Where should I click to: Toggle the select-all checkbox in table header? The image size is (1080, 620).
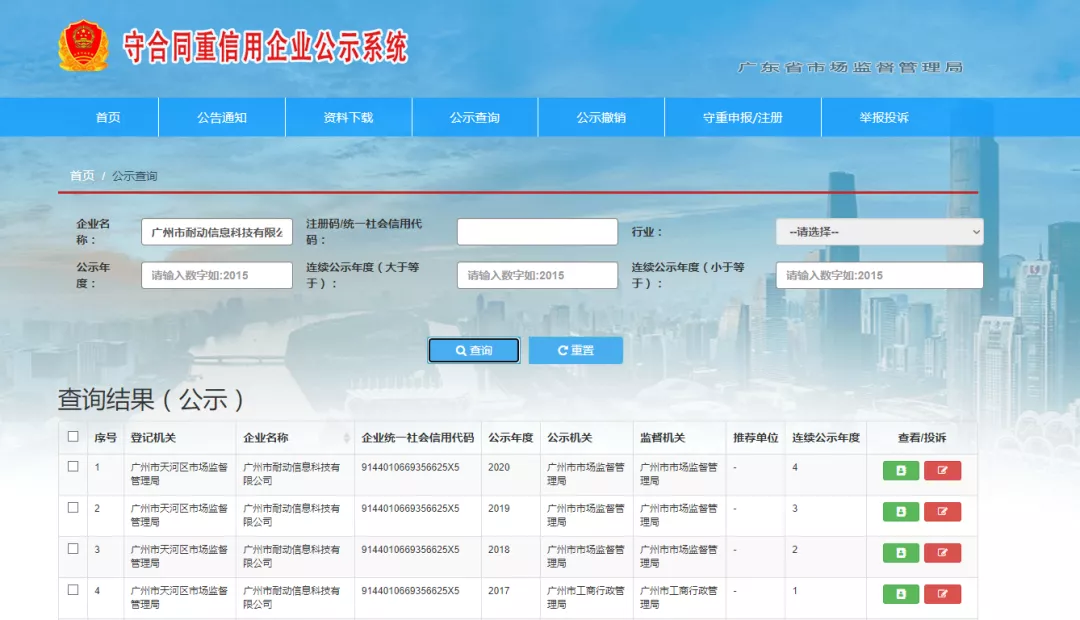coord(73,437)
